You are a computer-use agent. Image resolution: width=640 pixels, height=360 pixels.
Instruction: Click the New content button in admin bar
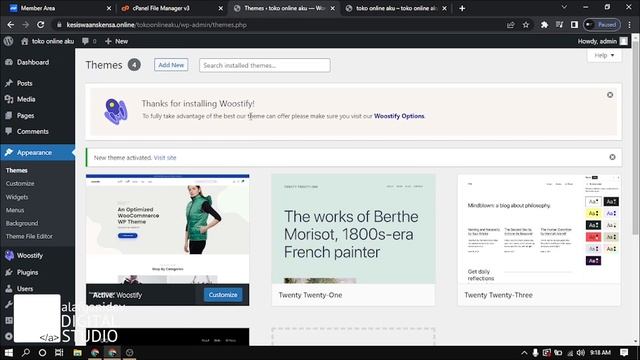(117, 41)
